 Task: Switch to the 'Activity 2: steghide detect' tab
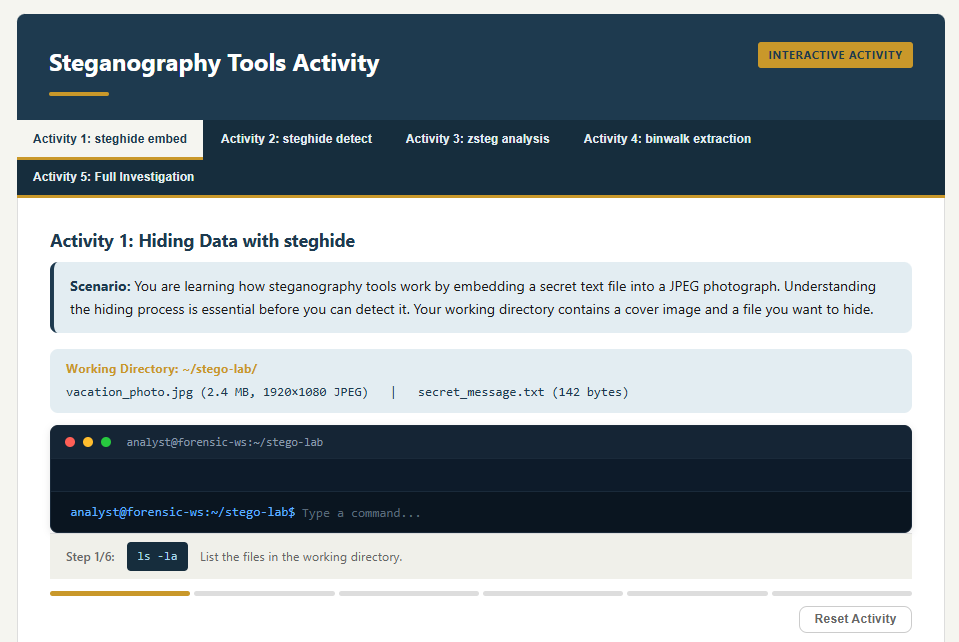296,138
